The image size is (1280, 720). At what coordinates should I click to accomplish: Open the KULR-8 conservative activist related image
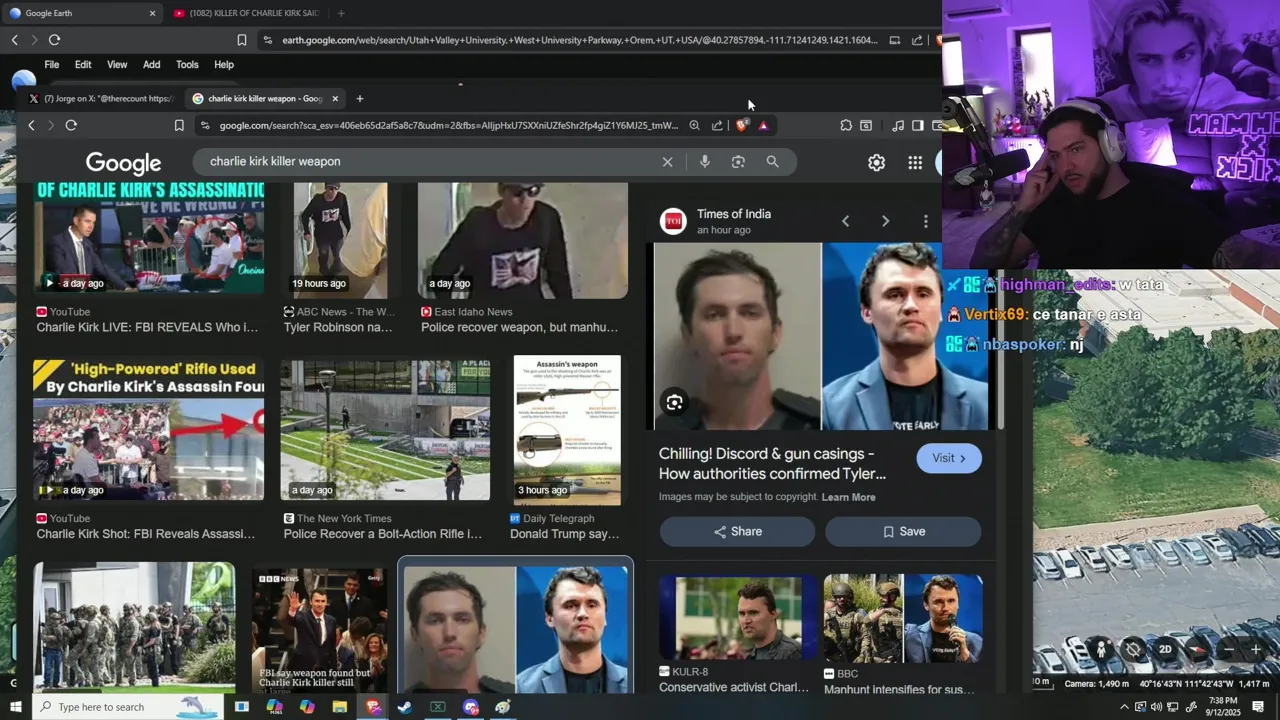pyautogui.click(x=736, y=618)
